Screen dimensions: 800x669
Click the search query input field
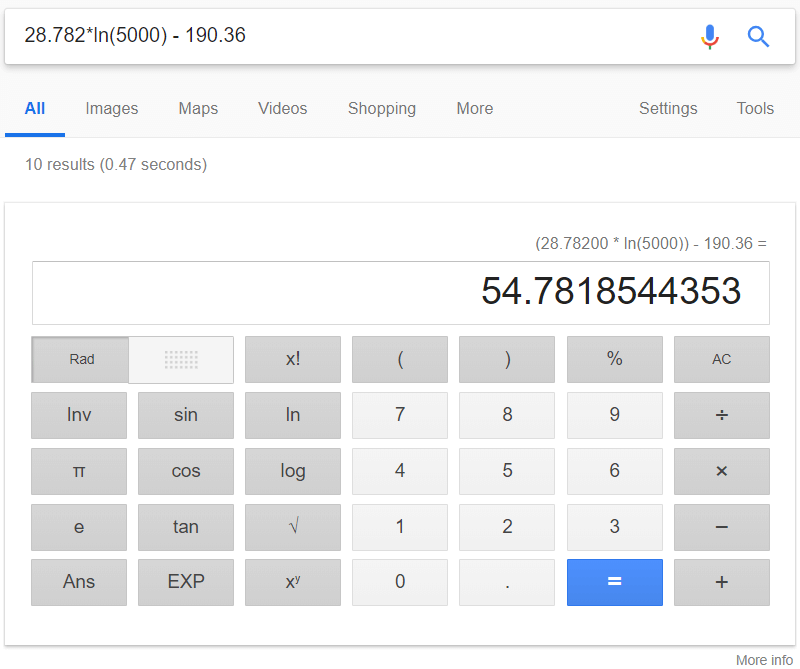tap(350, 36)
